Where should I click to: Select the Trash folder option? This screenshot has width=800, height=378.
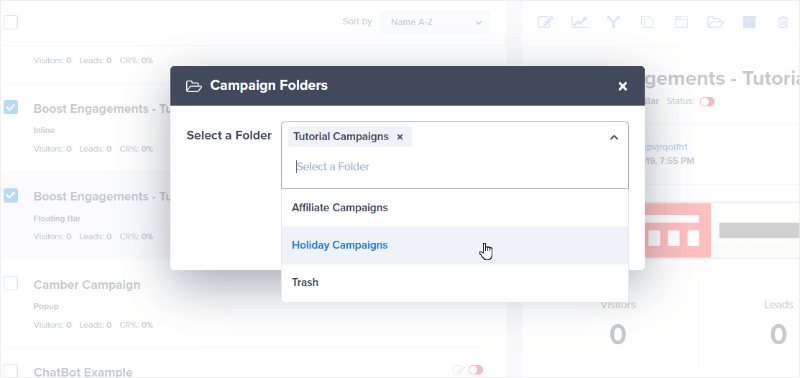click(x=455, y=282)
